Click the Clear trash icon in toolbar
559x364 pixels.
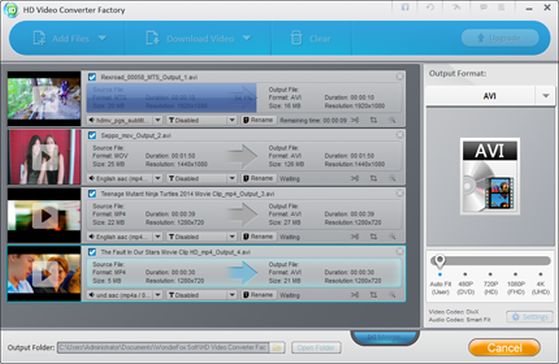point(296,38)
